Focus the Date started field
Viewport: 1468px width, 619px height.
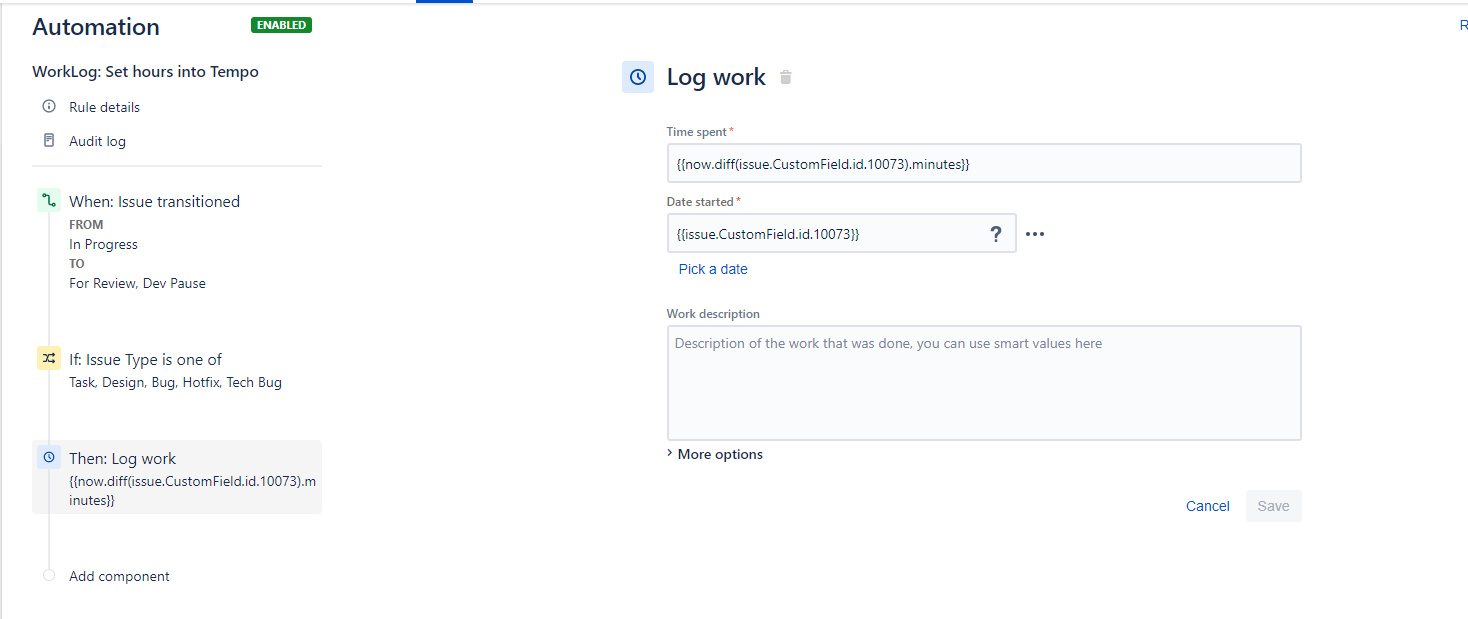click(x=841, y=234)
